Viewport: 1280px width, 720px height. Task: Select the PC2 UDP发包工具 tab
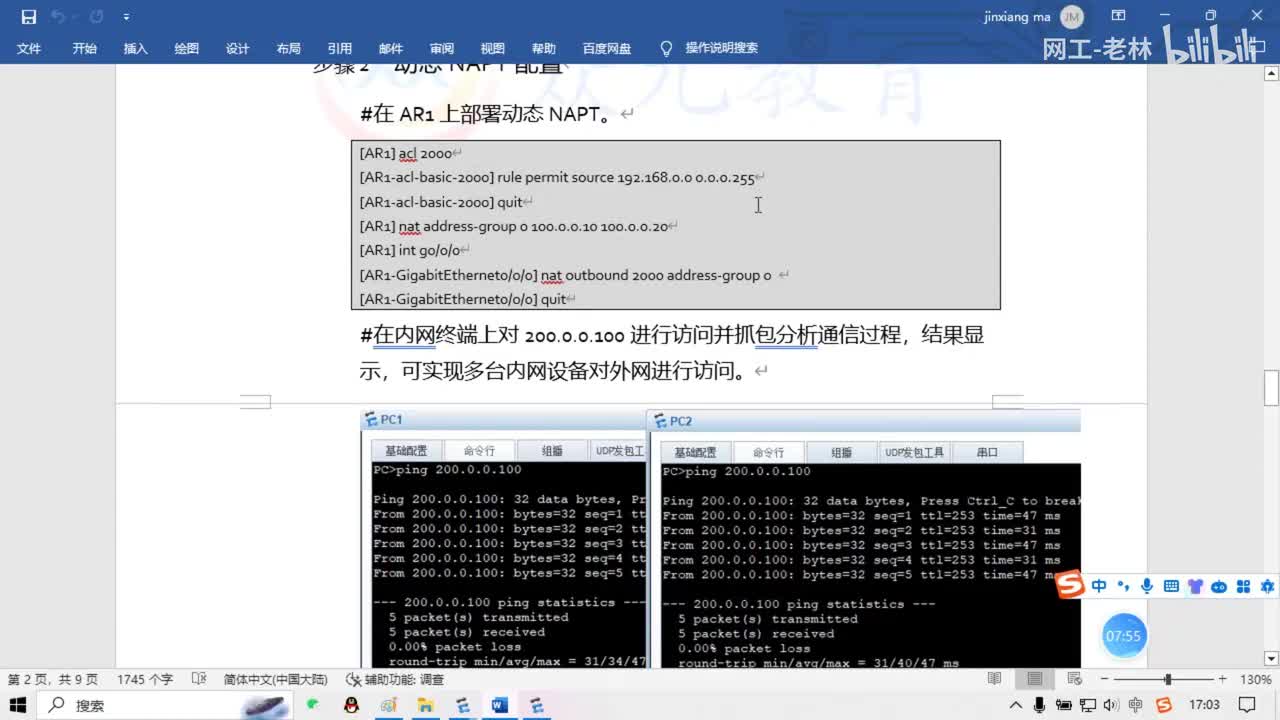coord(914,452)
